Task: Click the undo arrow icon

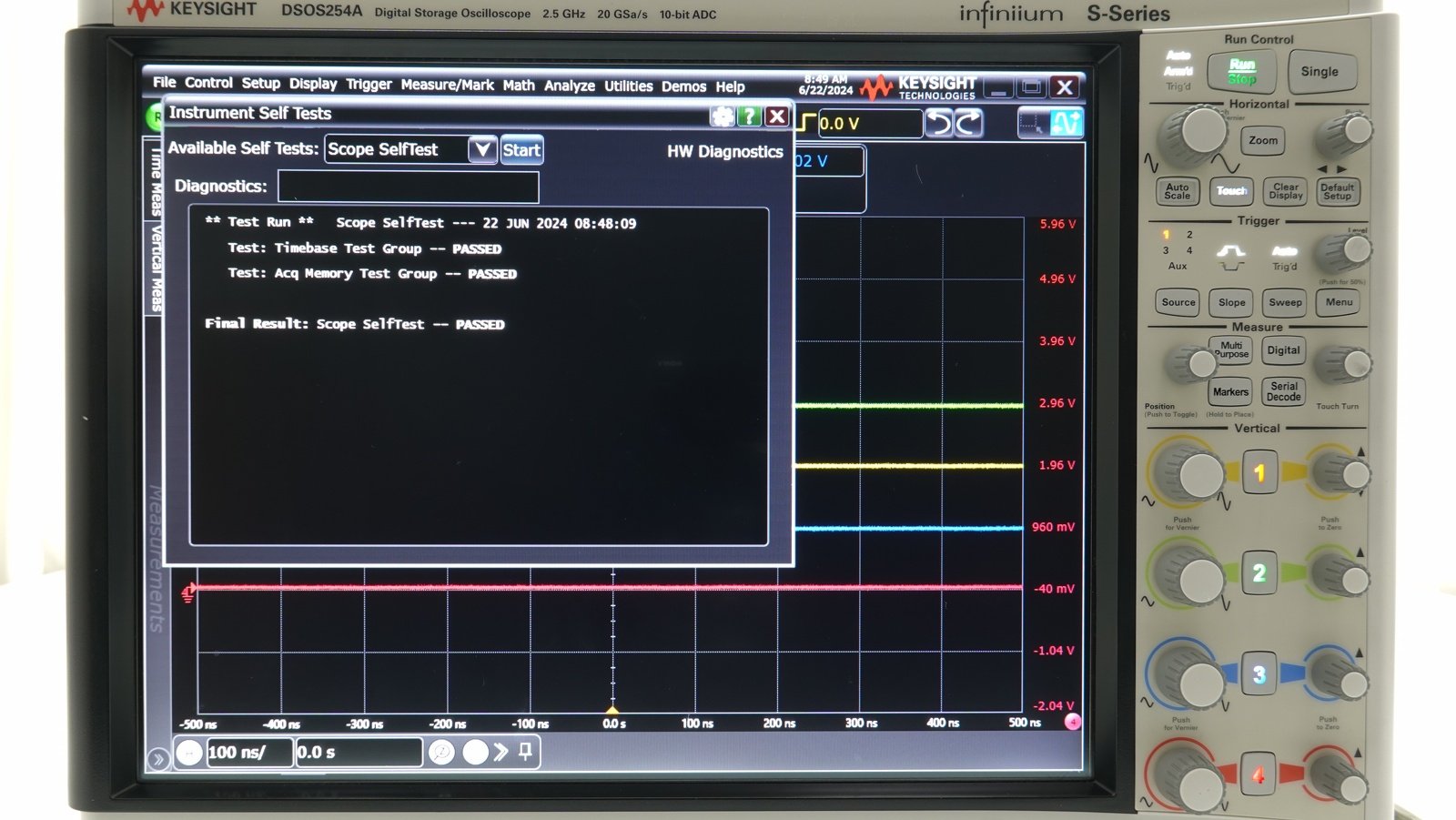Action: pyautogui.click(x=940, y=123)
